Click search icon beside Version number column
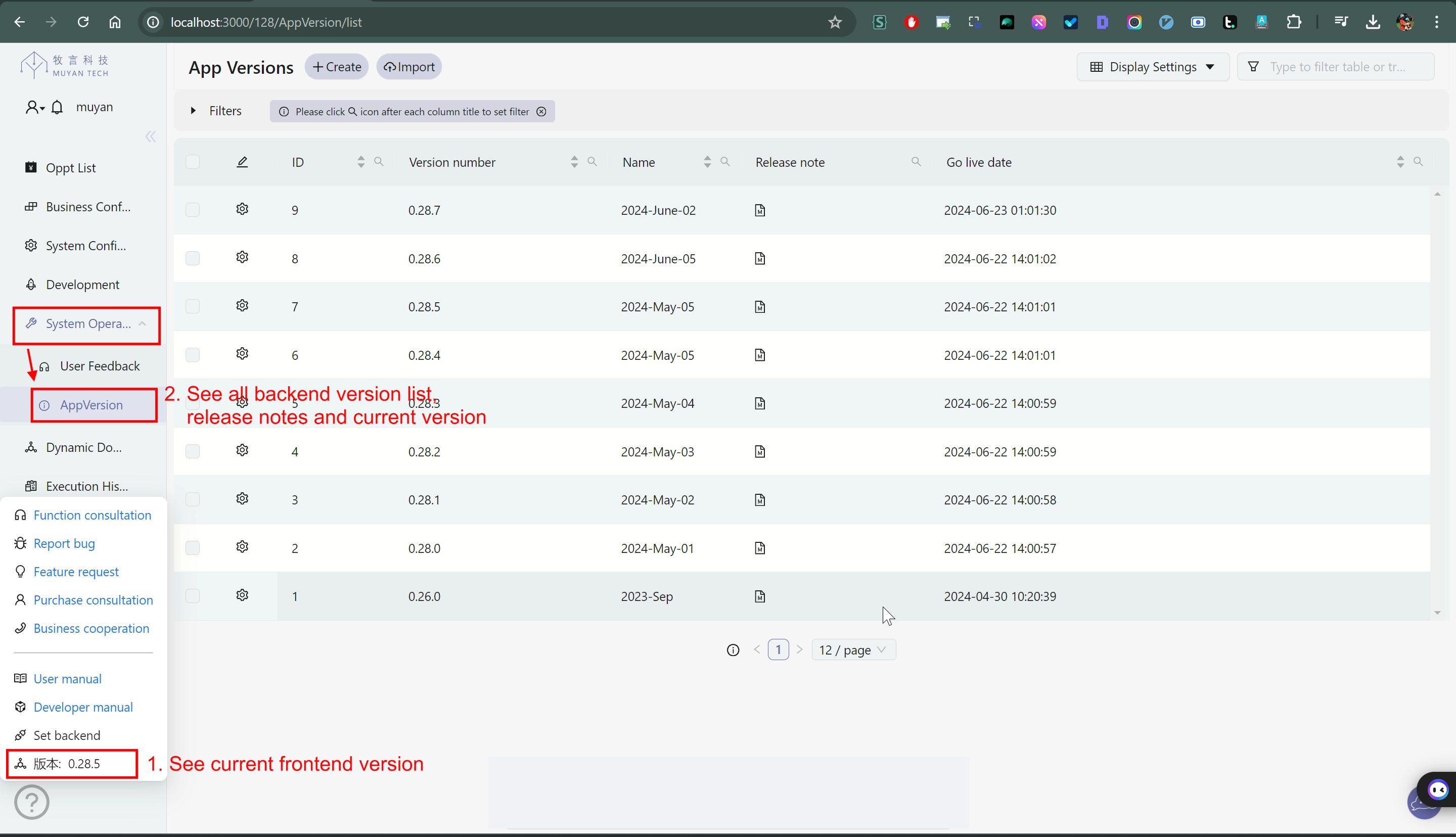The width and height of the screenshot is (1456, 837). [x=592, y=162]
